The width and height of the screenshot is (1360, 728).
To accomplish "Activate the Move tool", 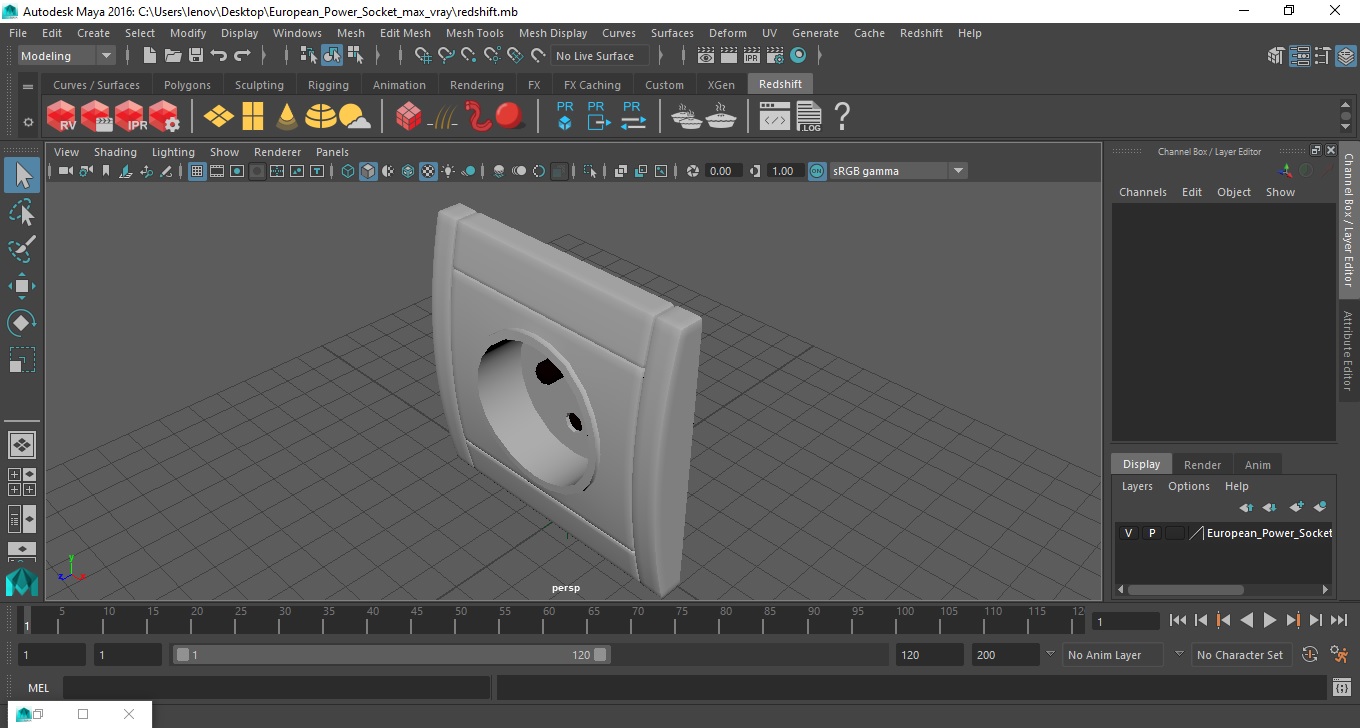I will [x=22, y=286].
